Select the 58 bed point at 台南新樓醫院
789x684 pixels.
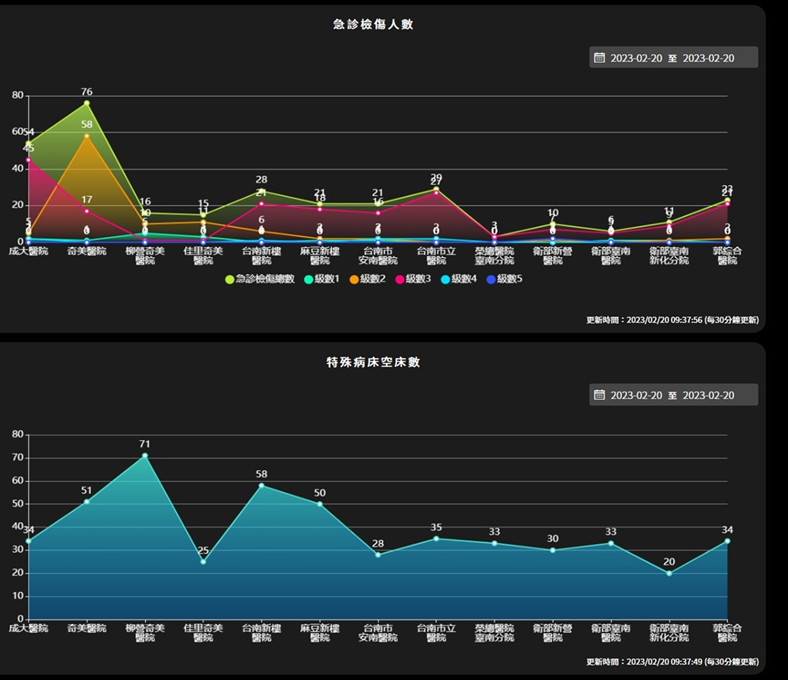261,486
